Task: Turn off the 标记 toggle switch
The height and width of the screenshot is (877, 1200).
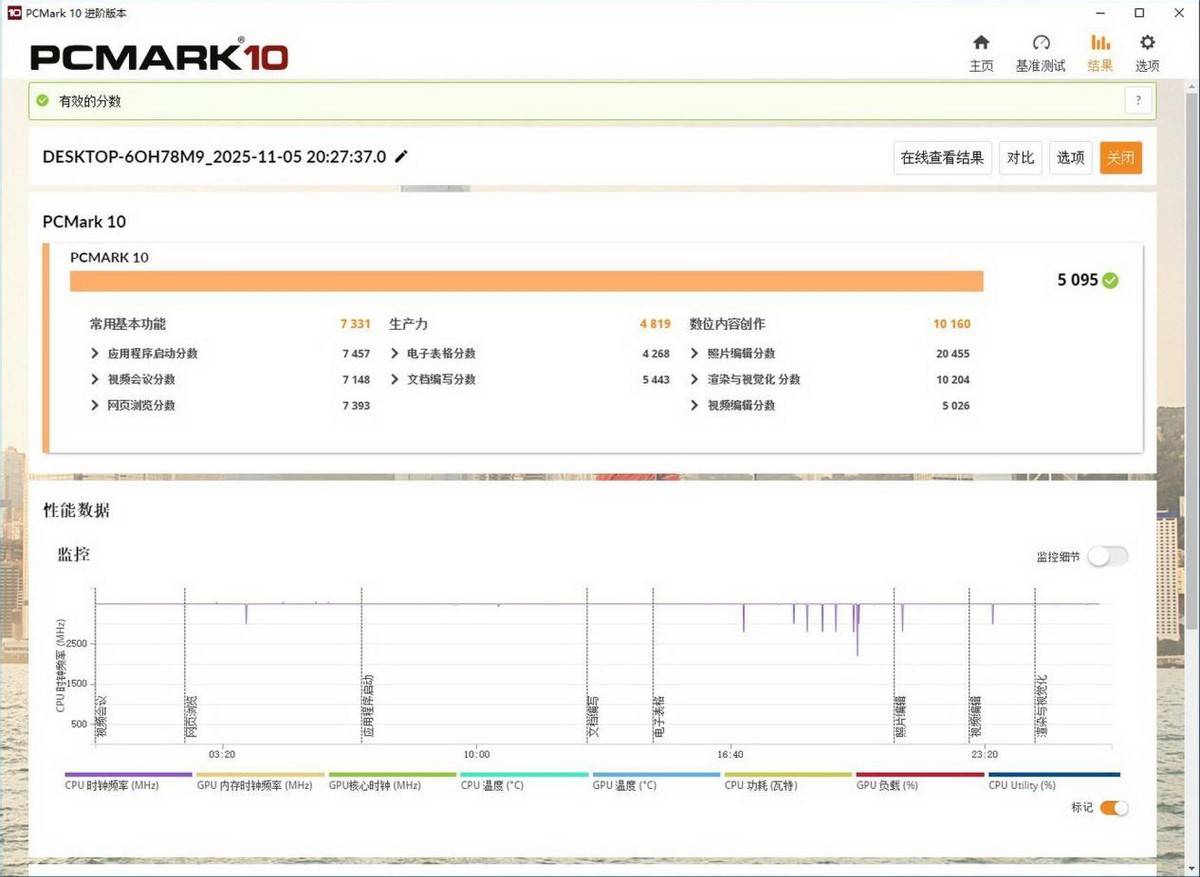Action: tap(1113, 808)
